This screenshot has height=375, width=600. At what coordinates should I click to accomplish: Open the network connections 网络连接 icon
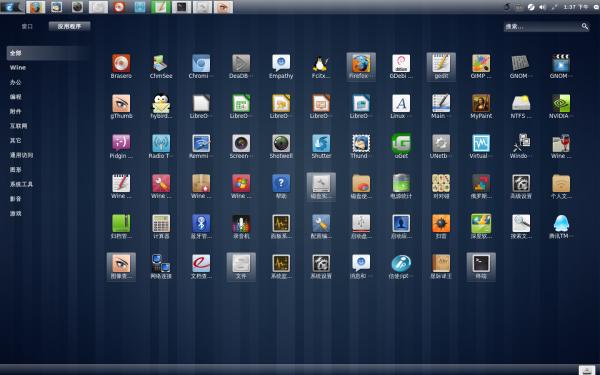[x=161, y=266]
